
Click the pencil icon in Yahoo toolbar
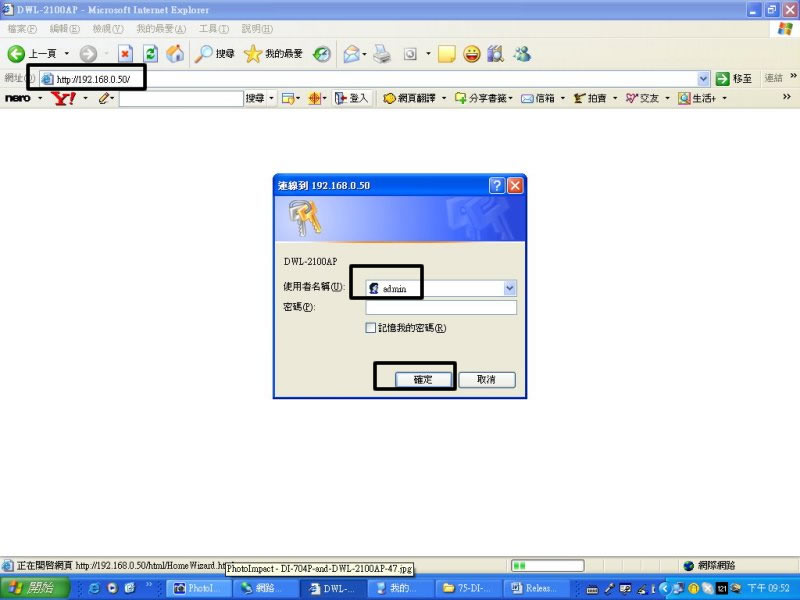(x=104, y=98)
